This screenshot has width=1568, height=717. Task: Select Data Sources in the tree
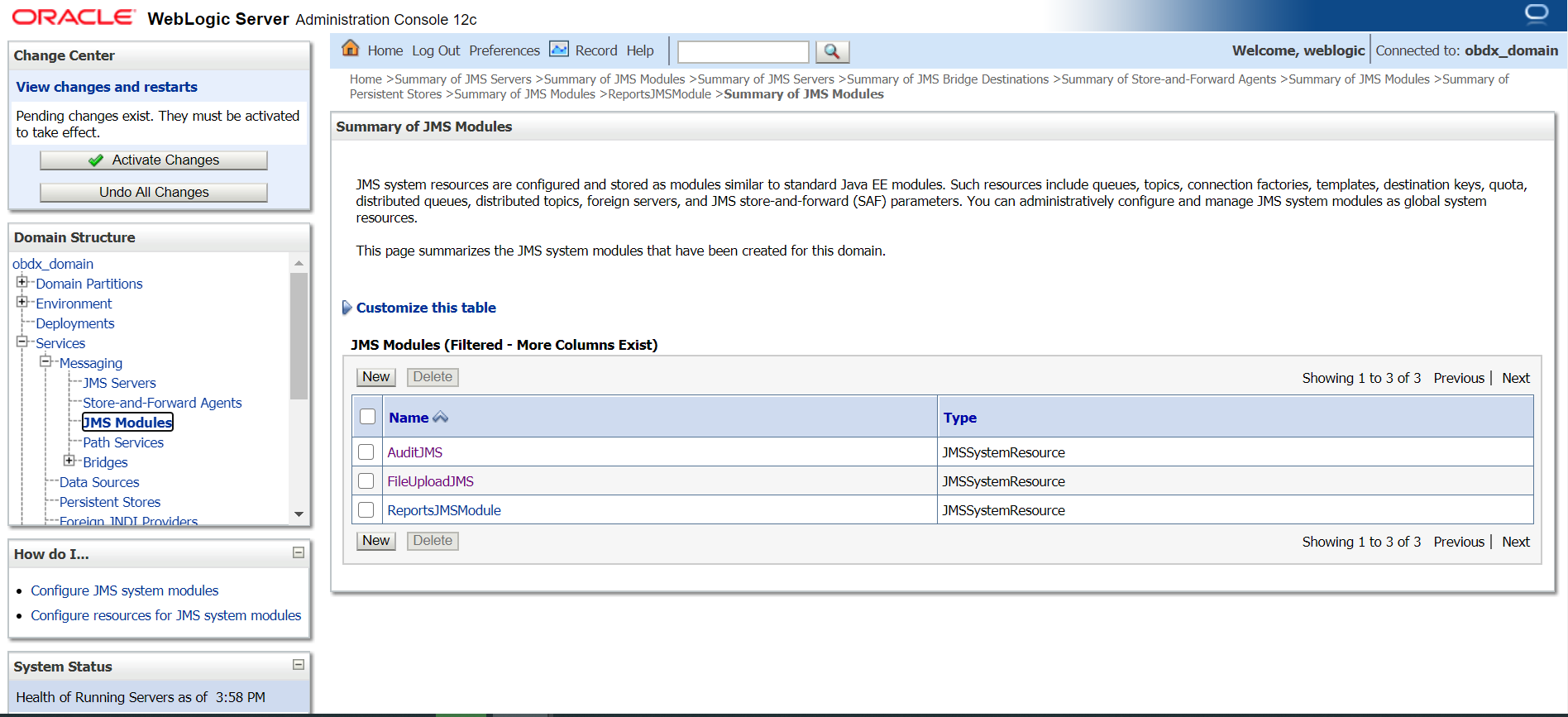99,482
